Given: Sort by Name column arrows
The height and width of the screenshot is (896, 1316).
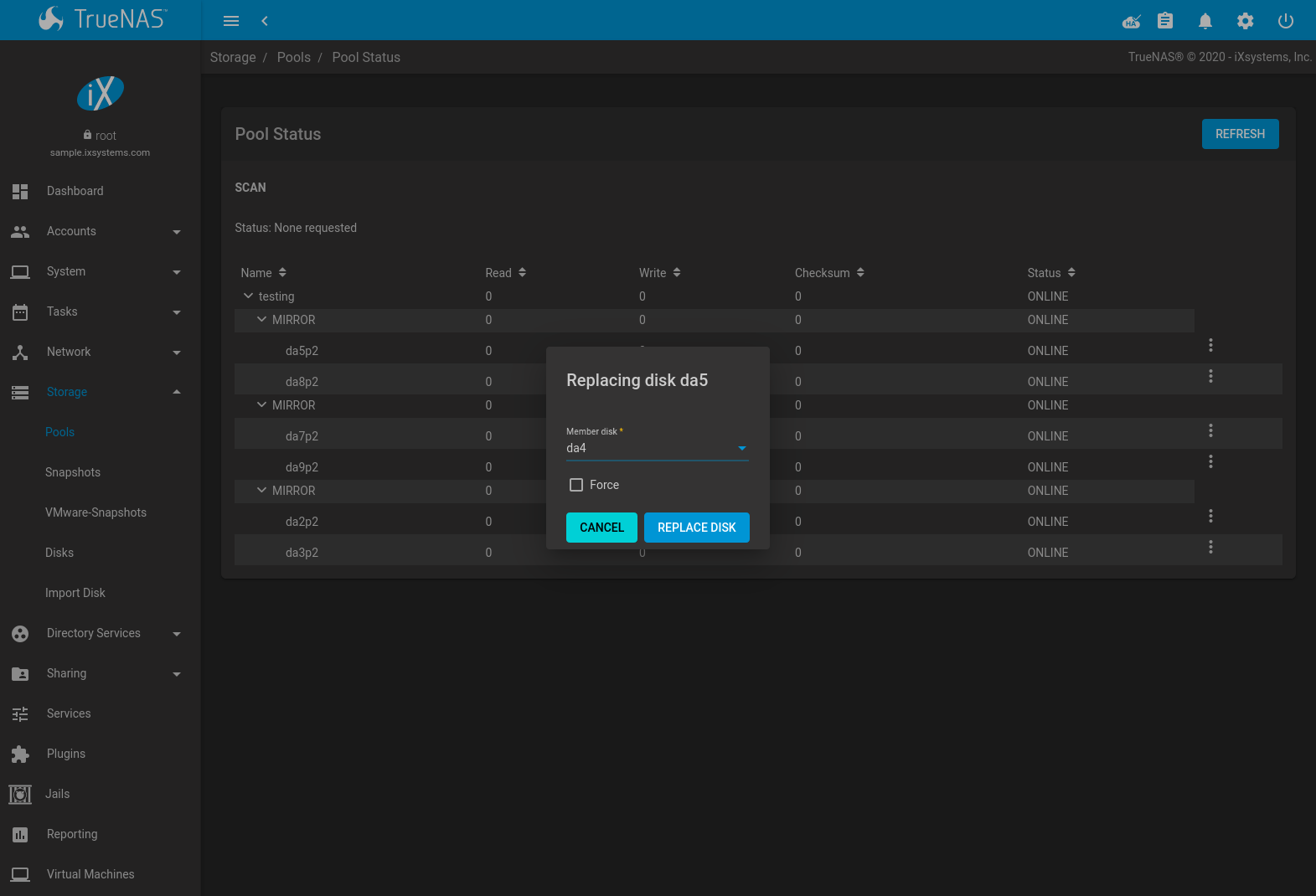Looking at the screenshot, I should point(282,272).
